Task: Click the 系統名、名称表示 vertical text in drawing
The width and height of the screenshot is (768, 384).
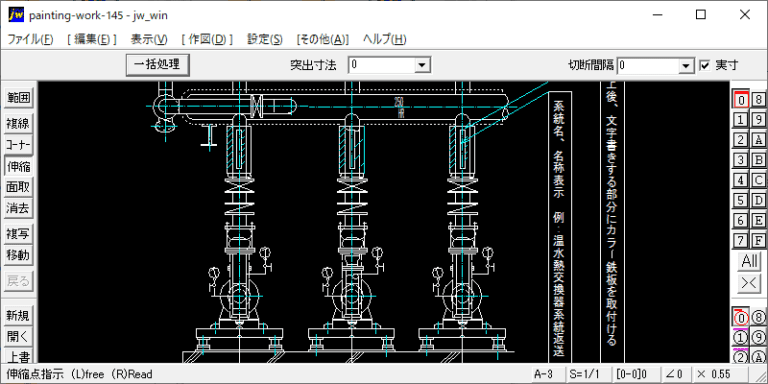Action: pyautogui.click(x=558, y=148)
